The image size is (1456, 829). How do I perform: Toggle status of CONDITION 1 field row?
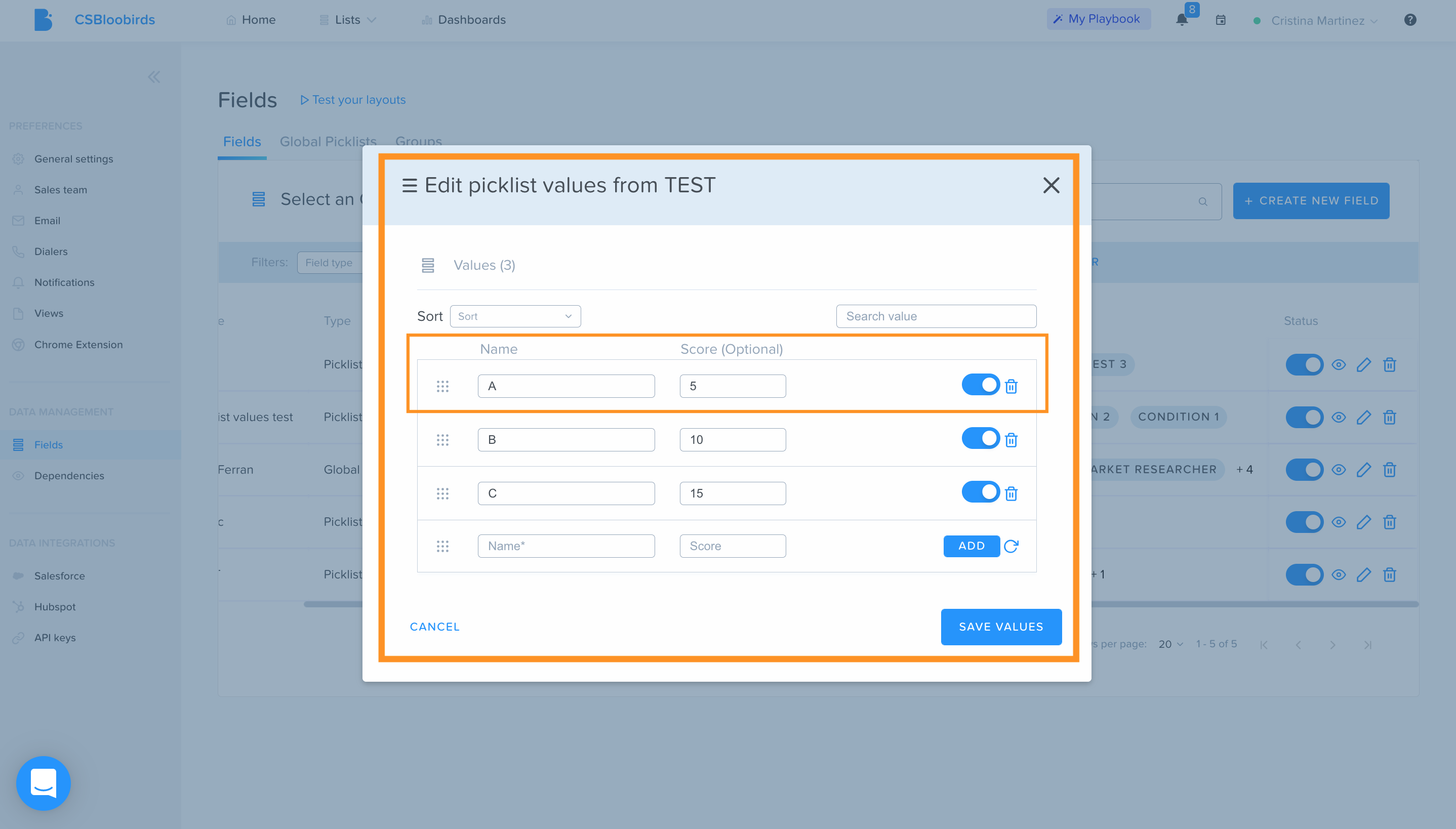point(1305,418)
